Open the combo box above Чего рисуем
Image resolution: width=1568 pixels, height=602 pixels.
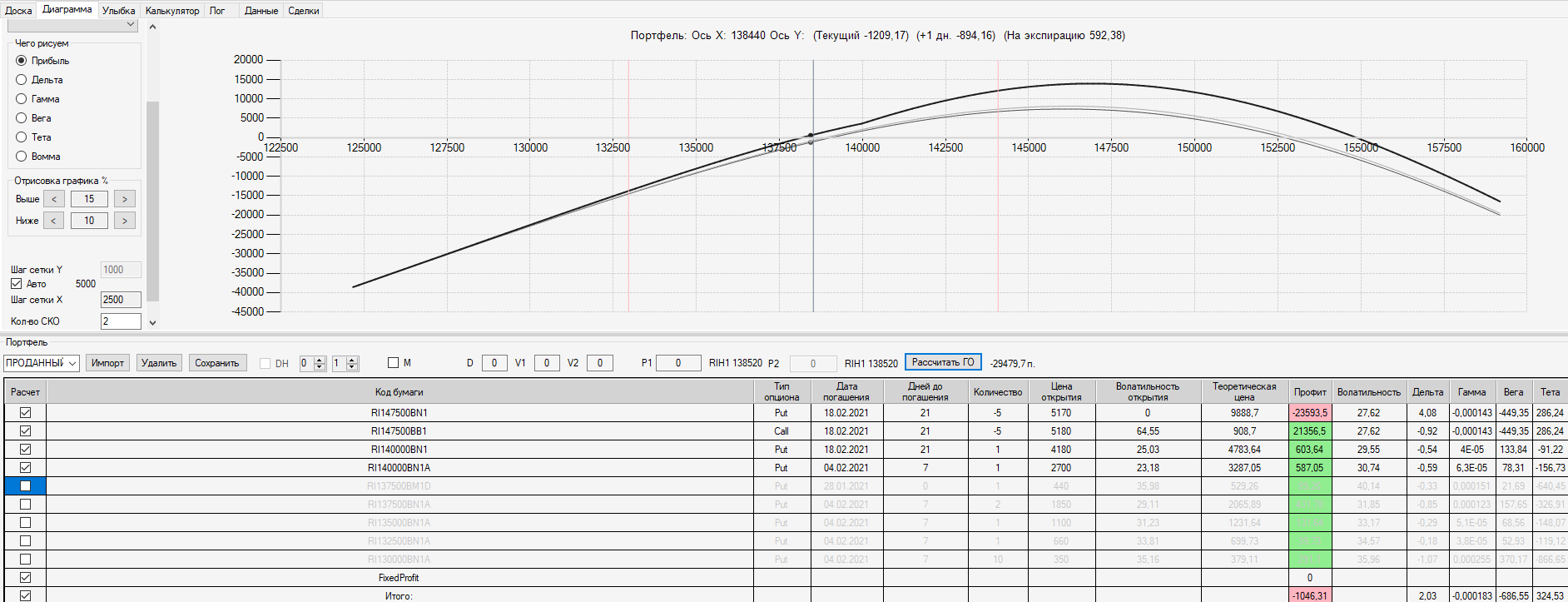tap(72, 25)
